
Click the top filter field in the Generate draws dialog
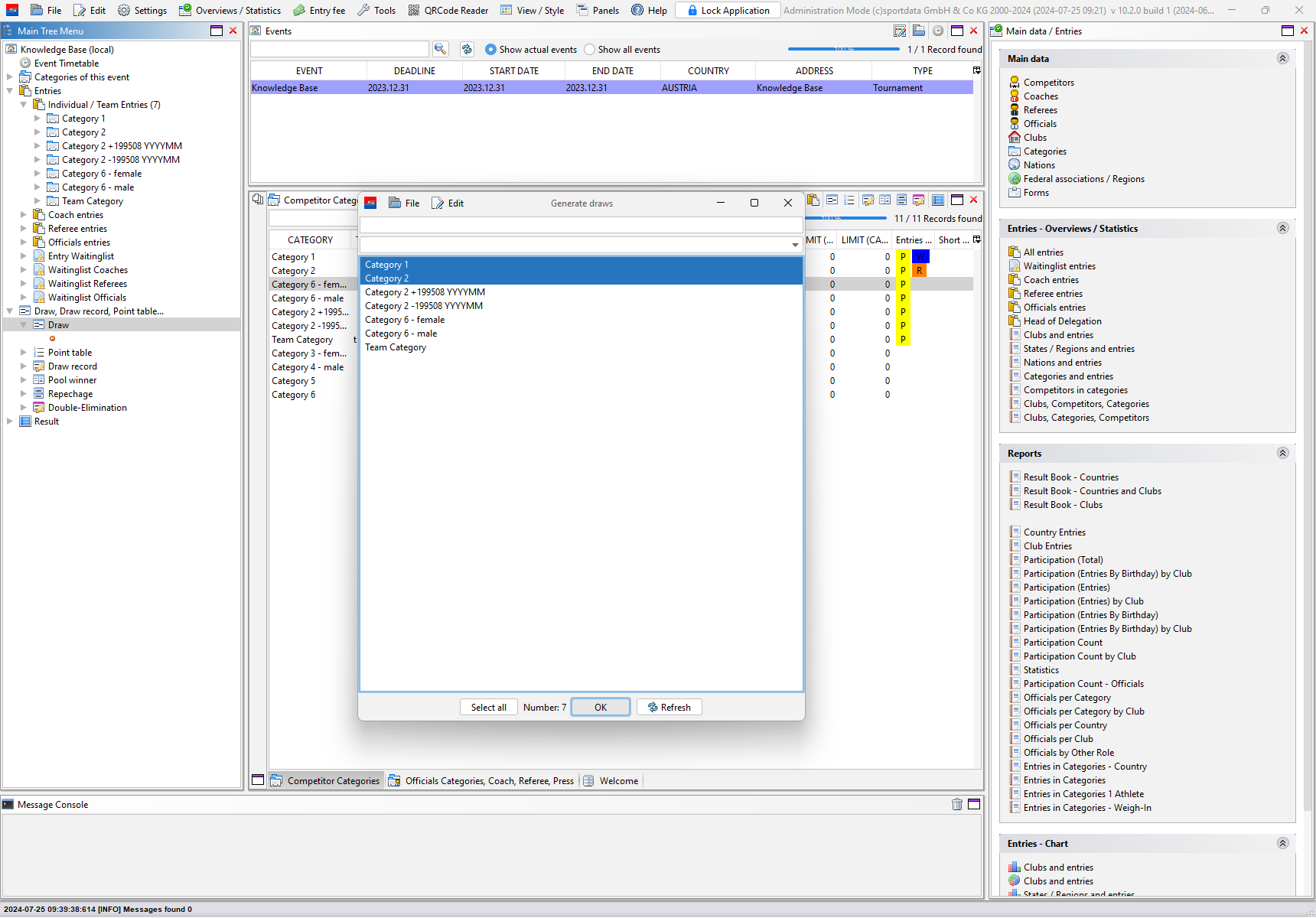point(581,225)
